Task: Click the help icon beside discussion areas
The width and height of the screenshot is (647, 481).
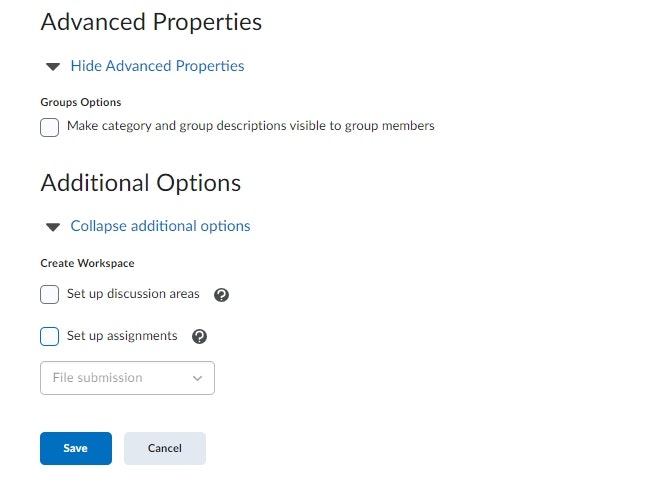Action: click(x=222, y=295)
